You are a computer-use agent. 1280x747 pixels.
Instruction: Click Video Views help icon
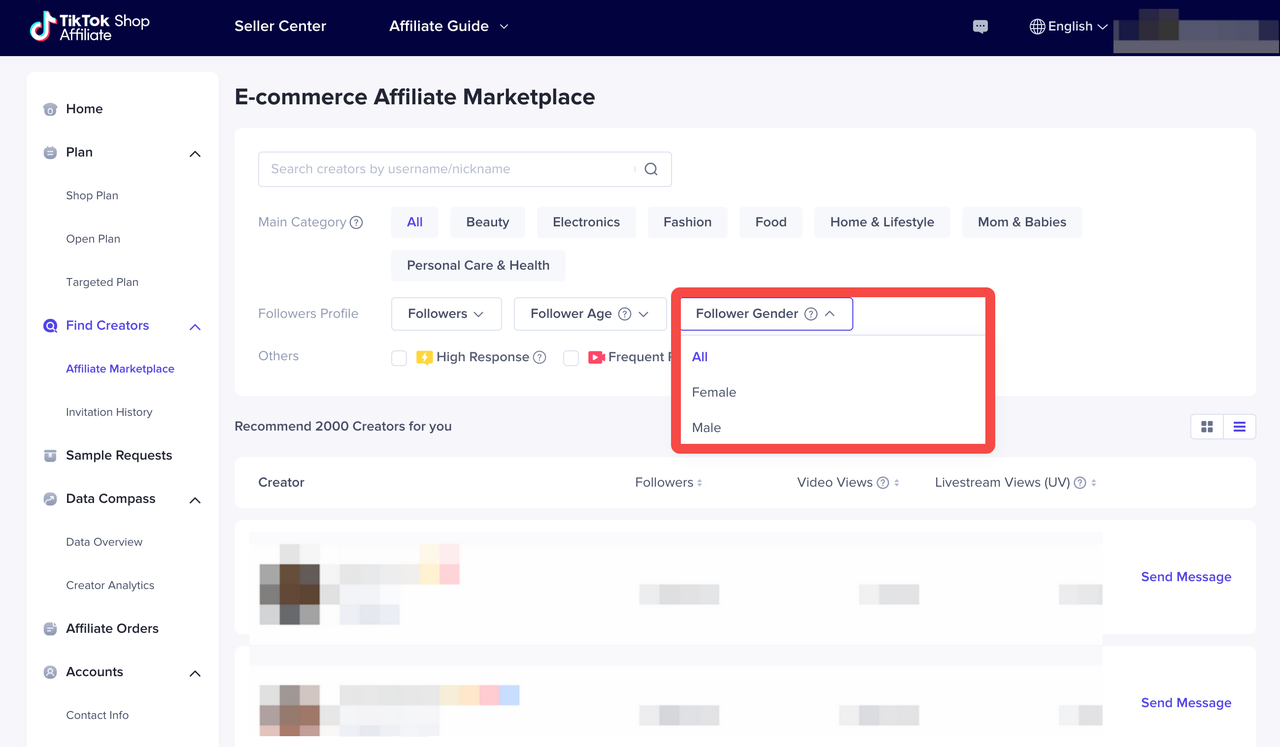coord(883,483)
